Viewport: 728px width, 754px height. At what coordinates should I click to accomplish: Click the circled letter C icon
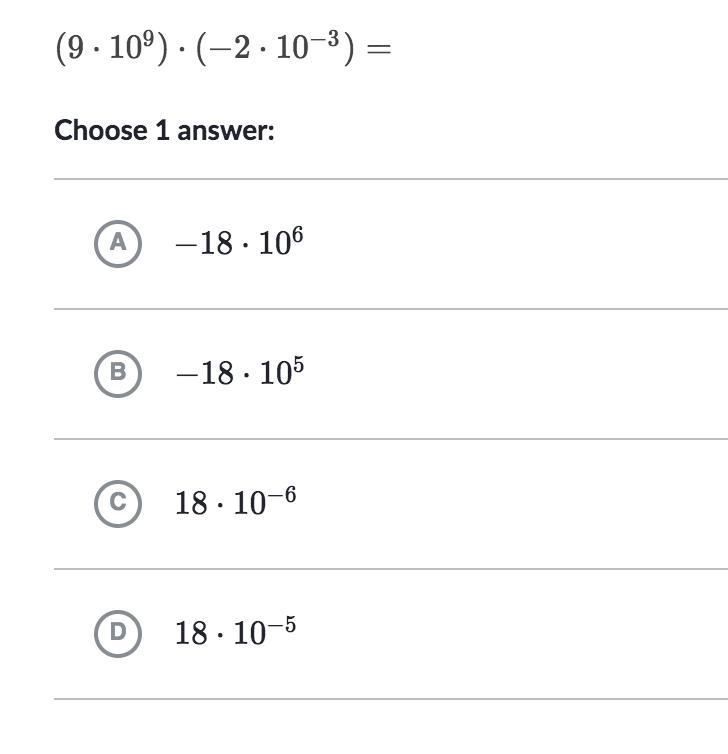click(118, 503)
